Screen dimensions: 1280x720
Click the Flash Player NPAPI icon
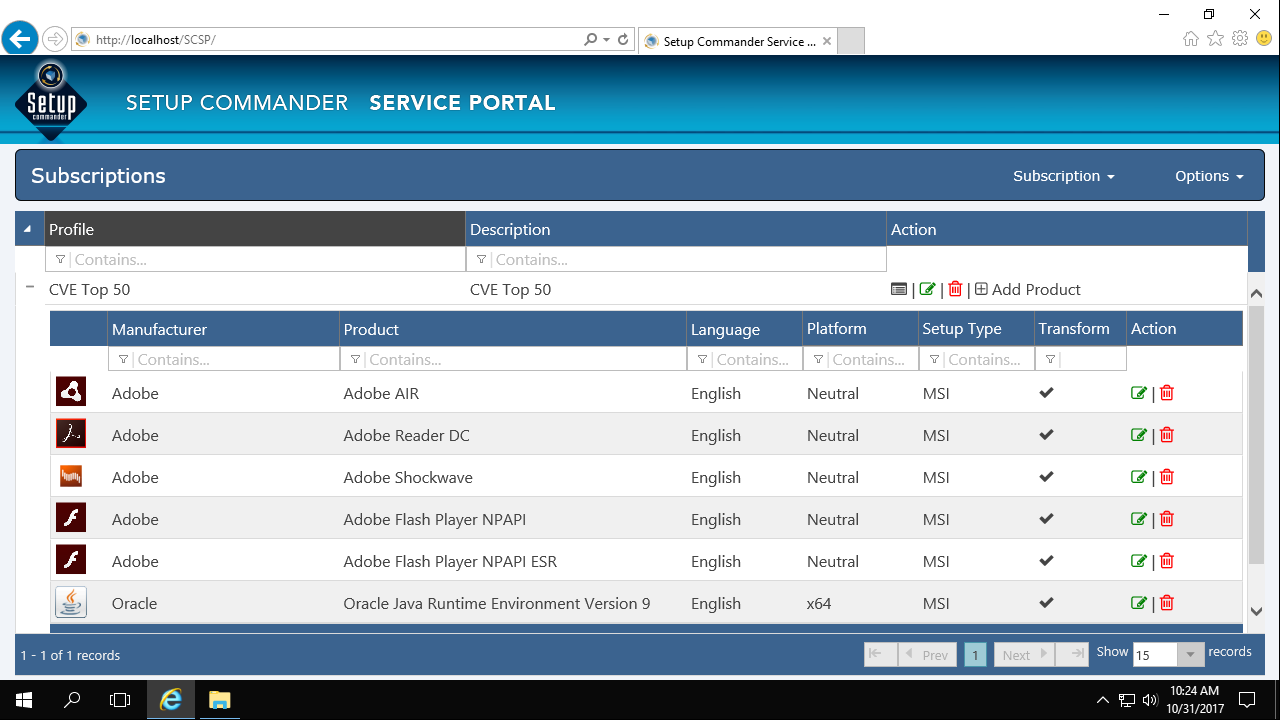coord(71,518)
